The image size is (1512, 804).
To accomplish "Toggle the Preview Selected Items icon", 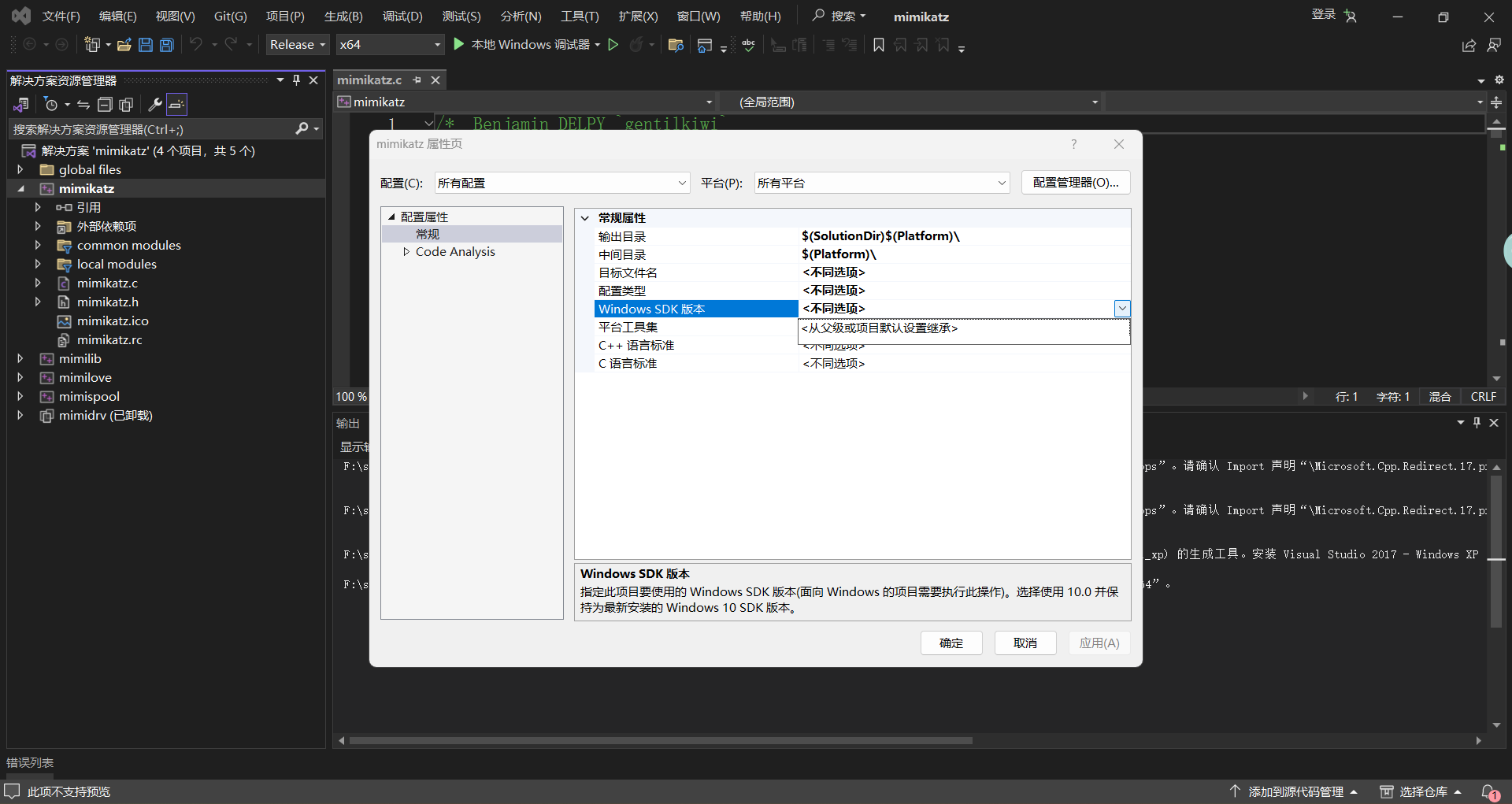I will tap(176, 104).
